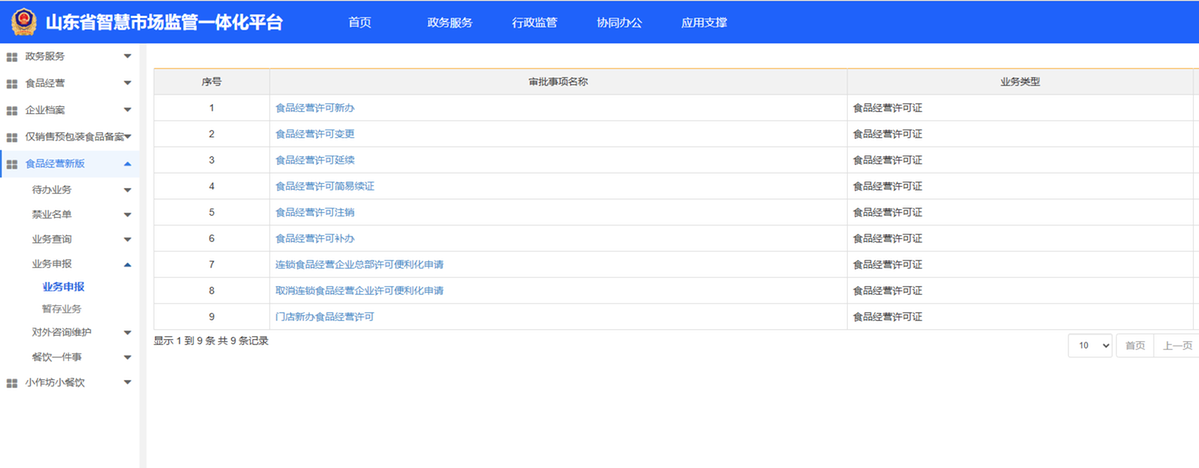This screenshot has height=468, width=1199.
Task: Go to 首页 in the top navigation
Action: [x=360, y=22]
